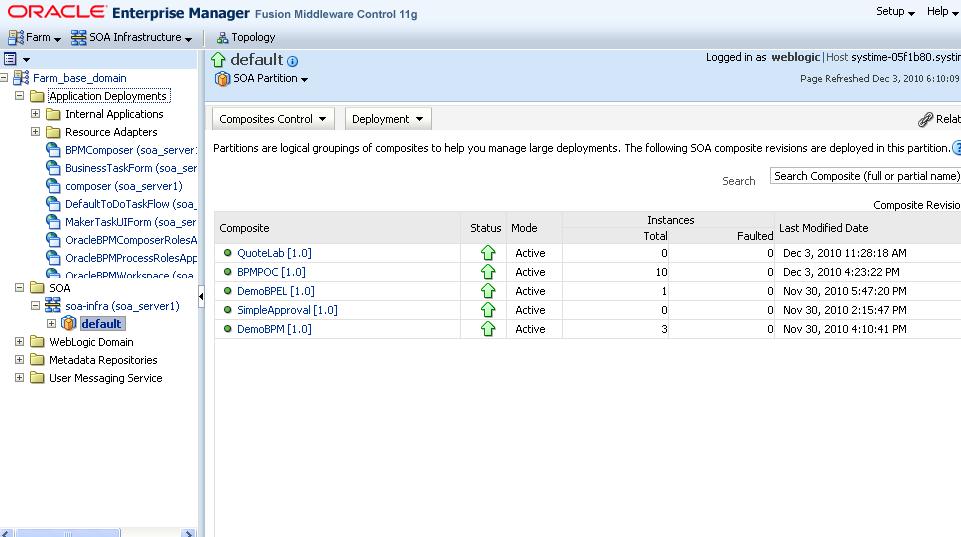
Task: Open the Setup menu
Action: [895, 11]
